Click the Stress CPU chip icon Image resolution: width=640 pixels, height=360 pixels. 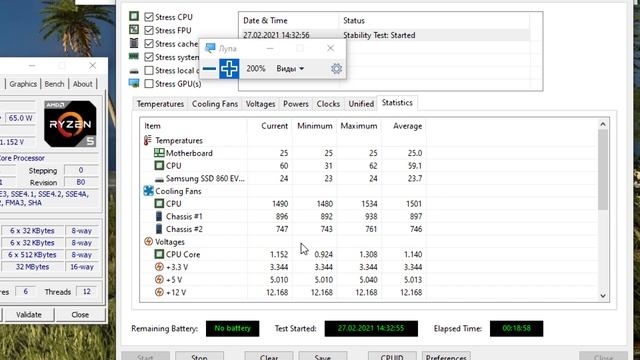click(134, 16)
